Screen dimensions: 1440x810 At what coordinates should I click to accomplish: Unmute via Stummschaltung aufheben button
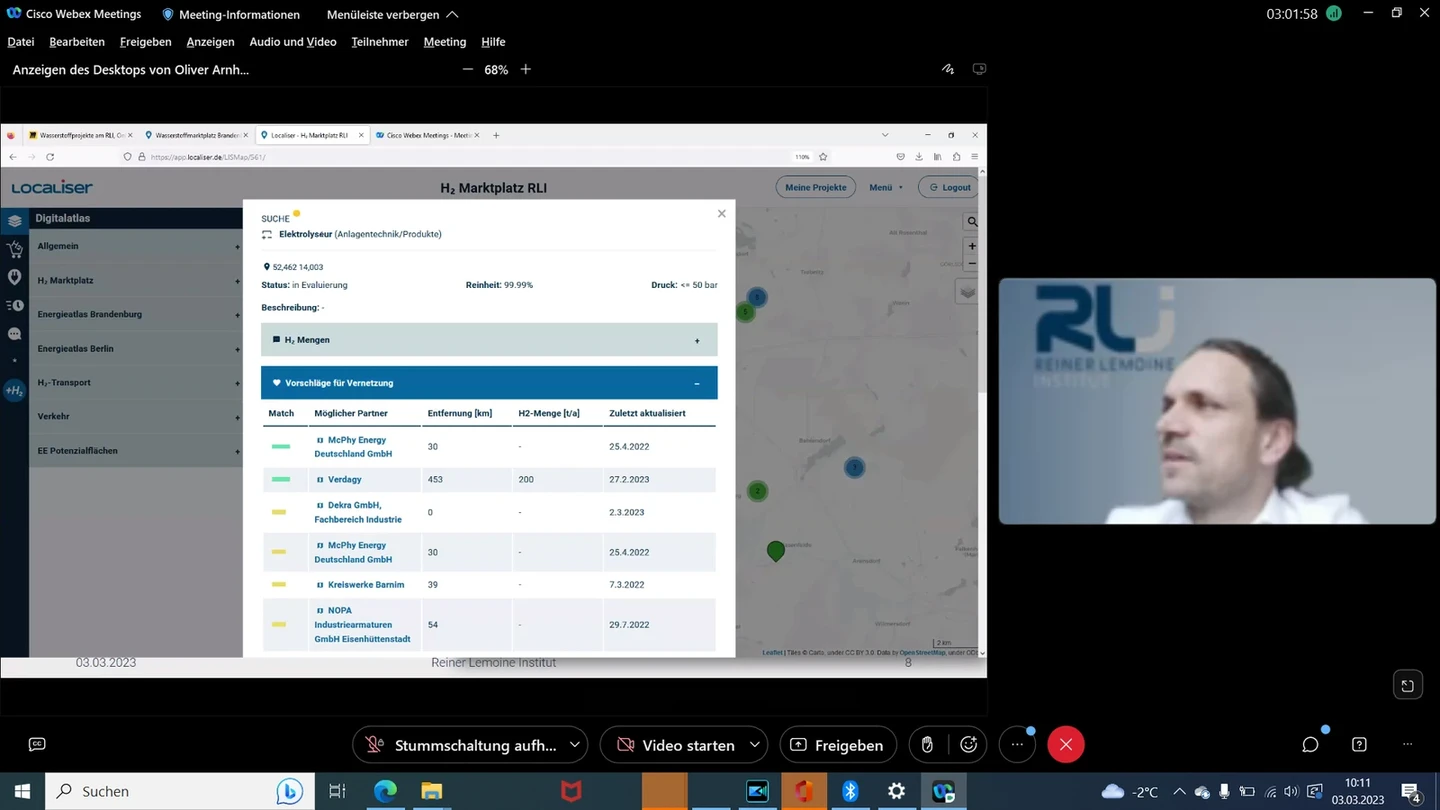(460, 745)
